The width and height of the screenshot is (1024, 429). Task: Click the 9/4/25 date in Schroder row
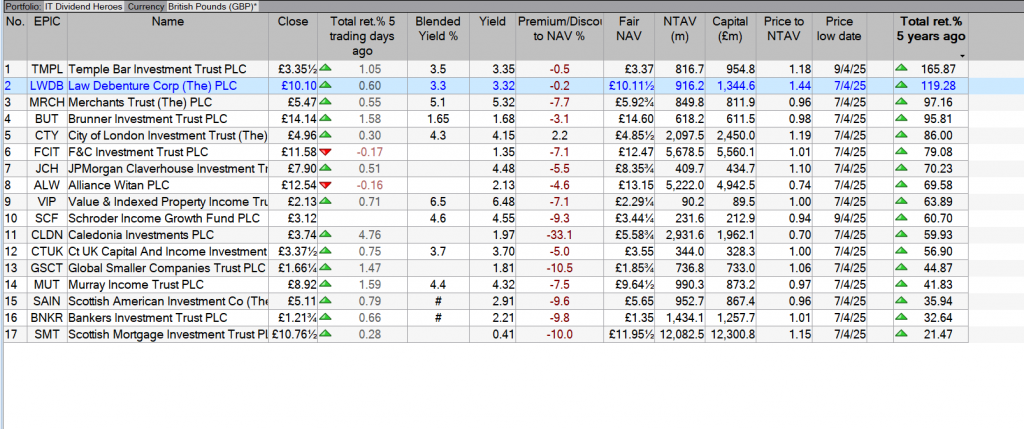click(839, 219)
